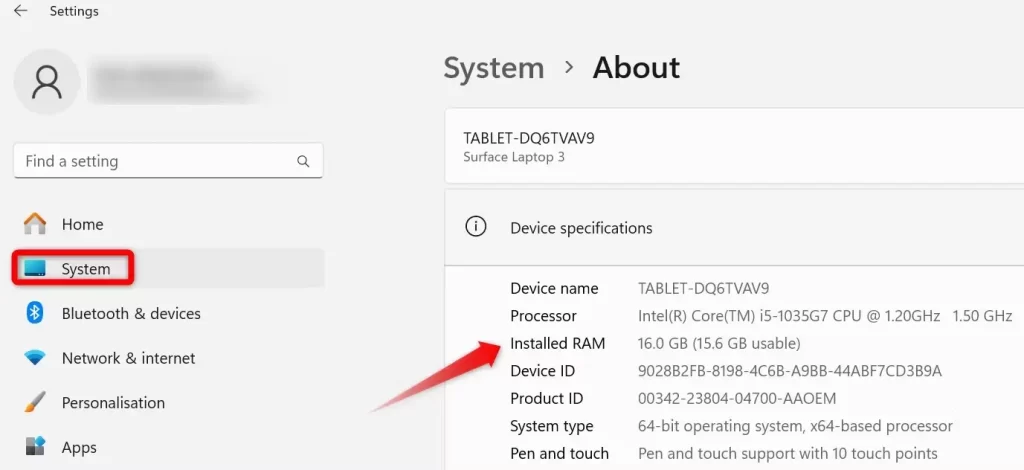Click the search magnifier icon
The height and width of the screenshot is (470, 1024).
(x=303, y=161)
